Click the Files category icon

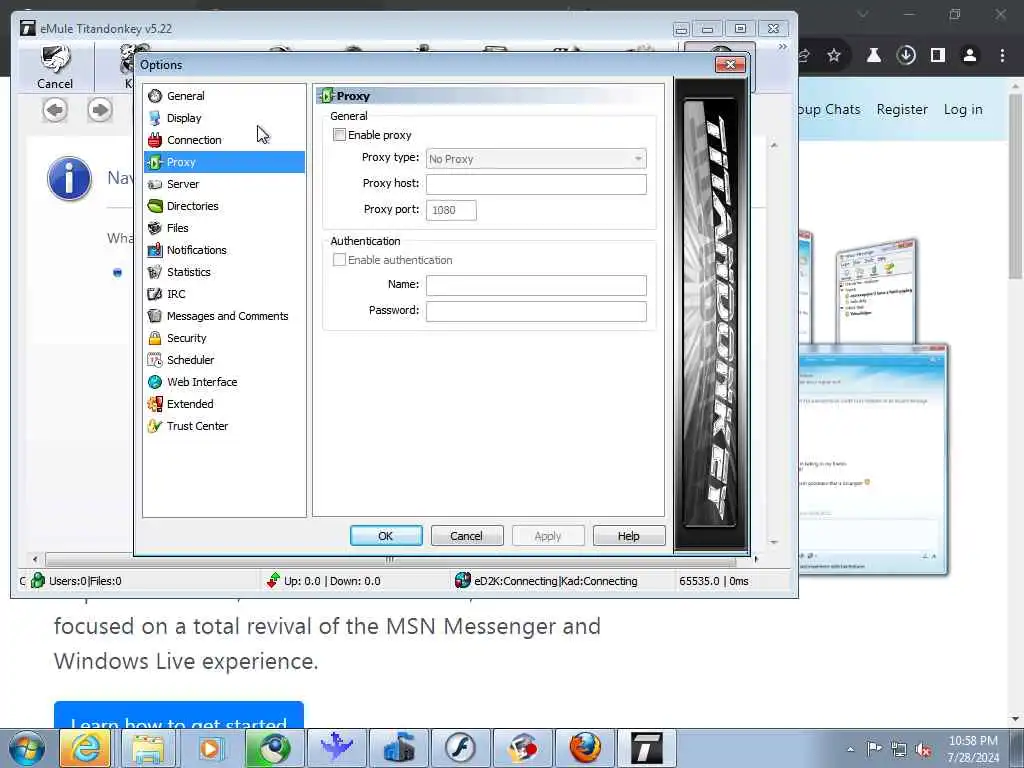click(x=155, y=228)
